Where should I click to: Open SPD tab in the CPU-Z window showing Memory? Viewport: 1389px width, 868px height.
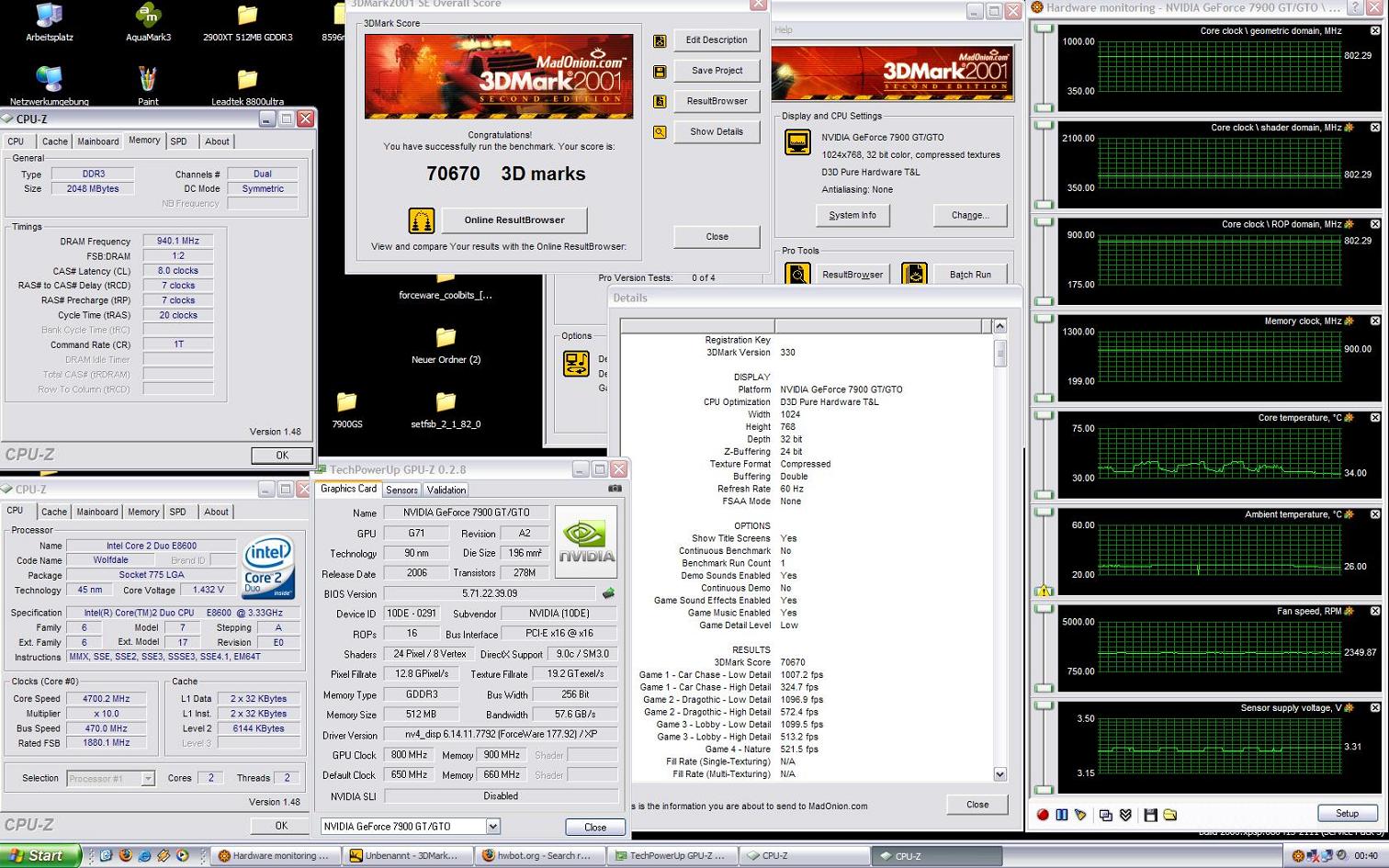[x=179, y=141]
